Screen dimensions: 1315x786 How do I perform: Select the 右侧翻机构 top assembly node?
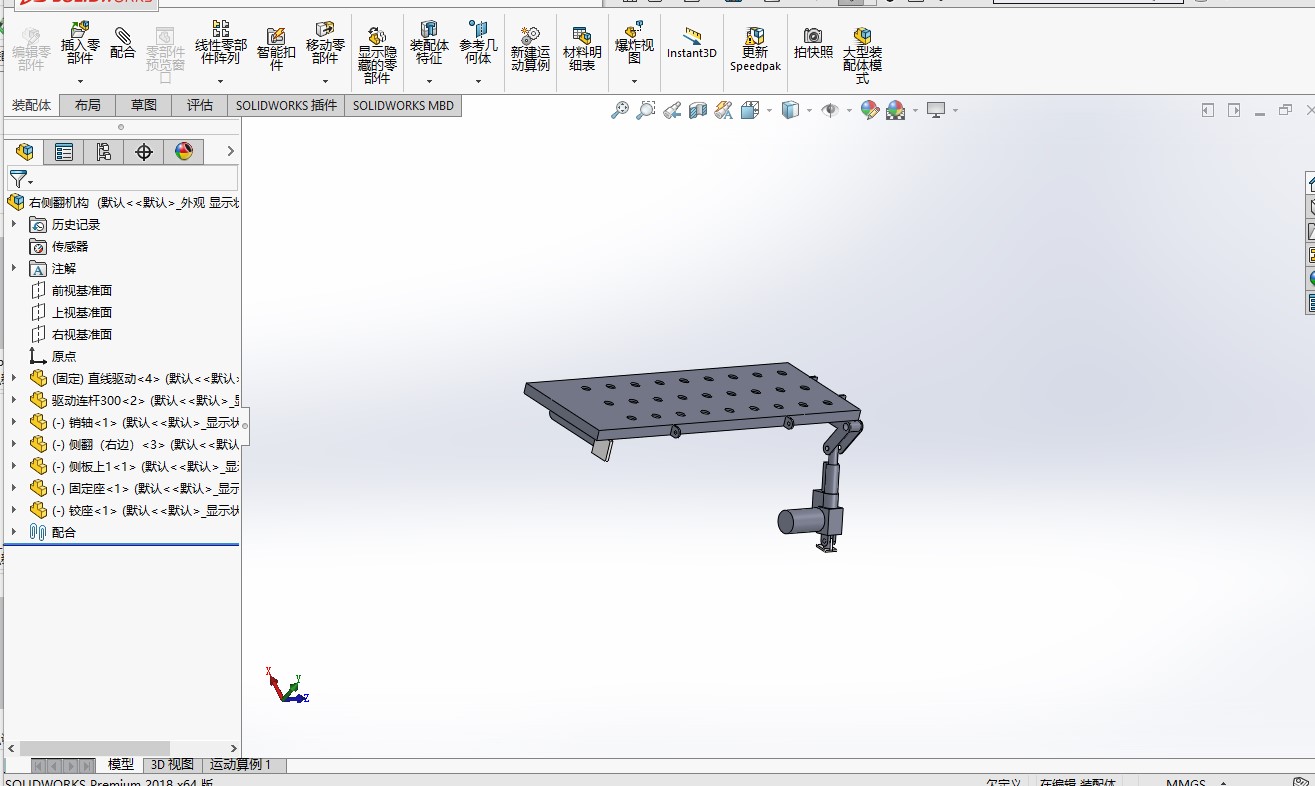pyautogui.click(x=134, y=202)
